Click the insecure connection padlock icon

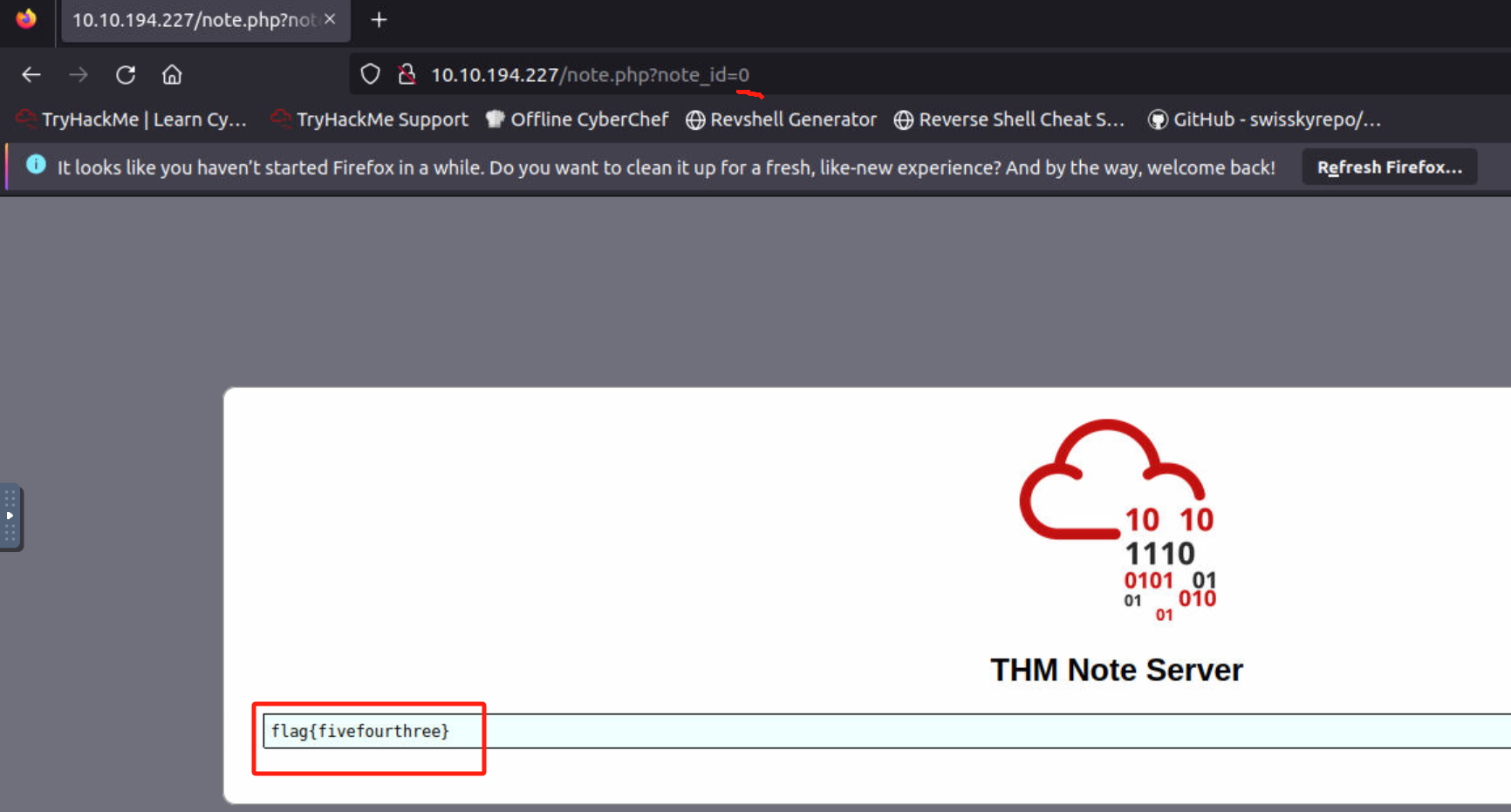407,75
